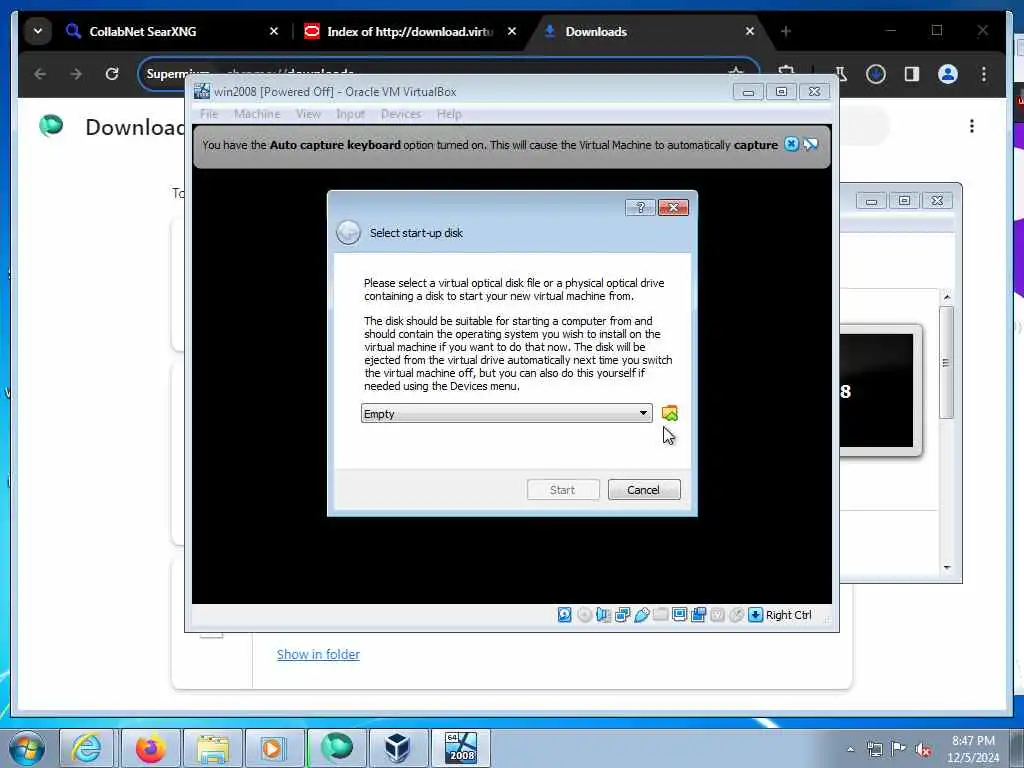Click the folder icon to choose a disk file

[x=669, y=413]
